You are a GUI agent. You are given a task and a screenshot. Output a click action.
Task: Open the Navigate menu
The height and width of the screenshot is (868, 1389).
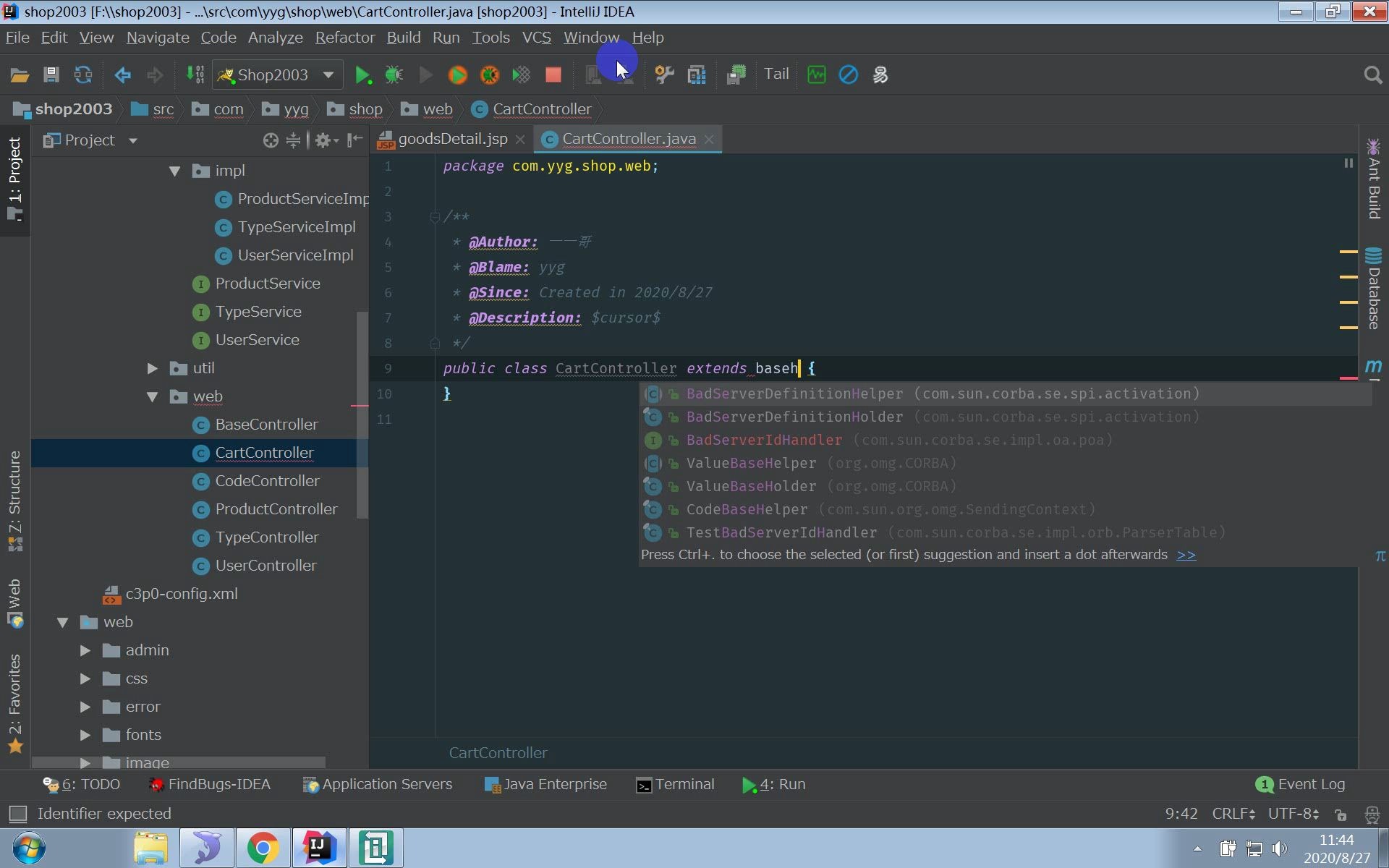[x=158, y=38]
